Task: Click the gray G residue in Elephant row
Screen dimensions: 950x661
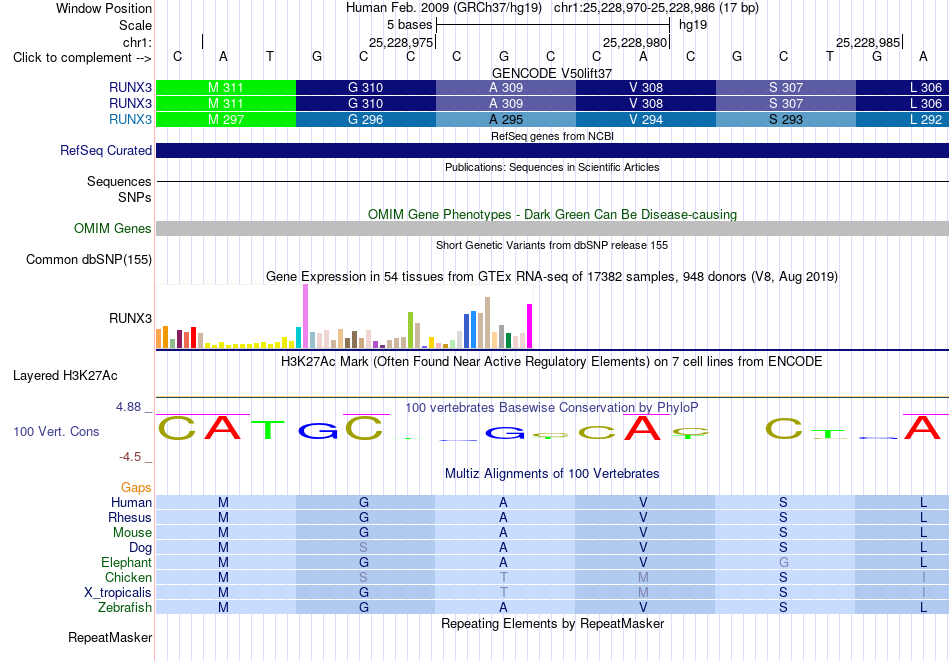Action: 783,562
